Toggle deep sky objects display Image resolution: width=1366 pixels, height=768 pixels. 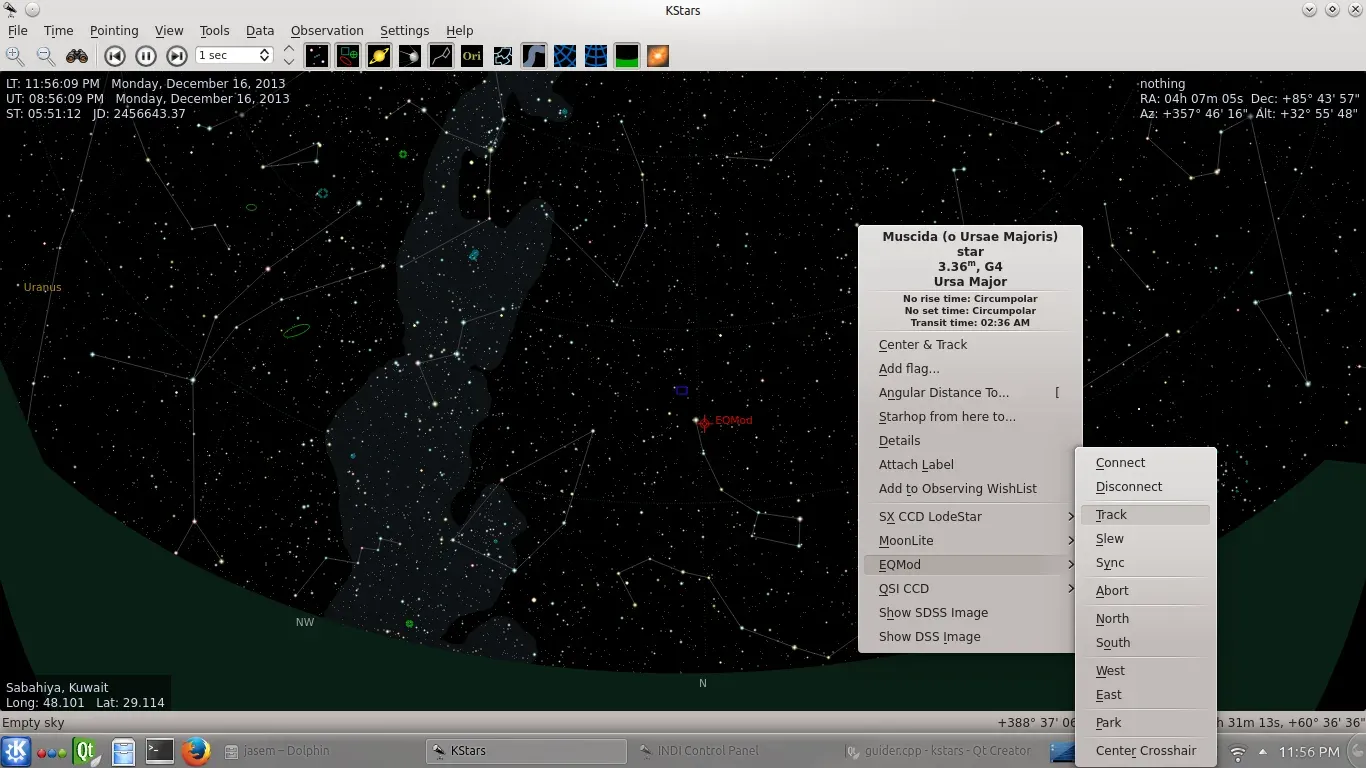(x=348, y=56)
